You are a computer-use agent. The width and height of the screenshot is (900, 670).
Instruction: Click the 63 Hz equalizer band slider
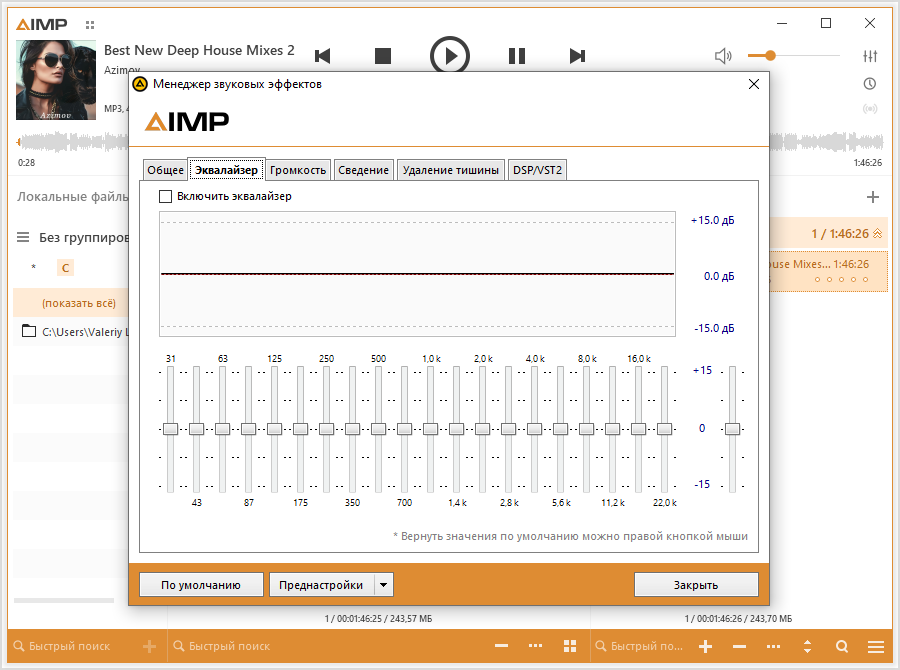[x=223, y=429]
